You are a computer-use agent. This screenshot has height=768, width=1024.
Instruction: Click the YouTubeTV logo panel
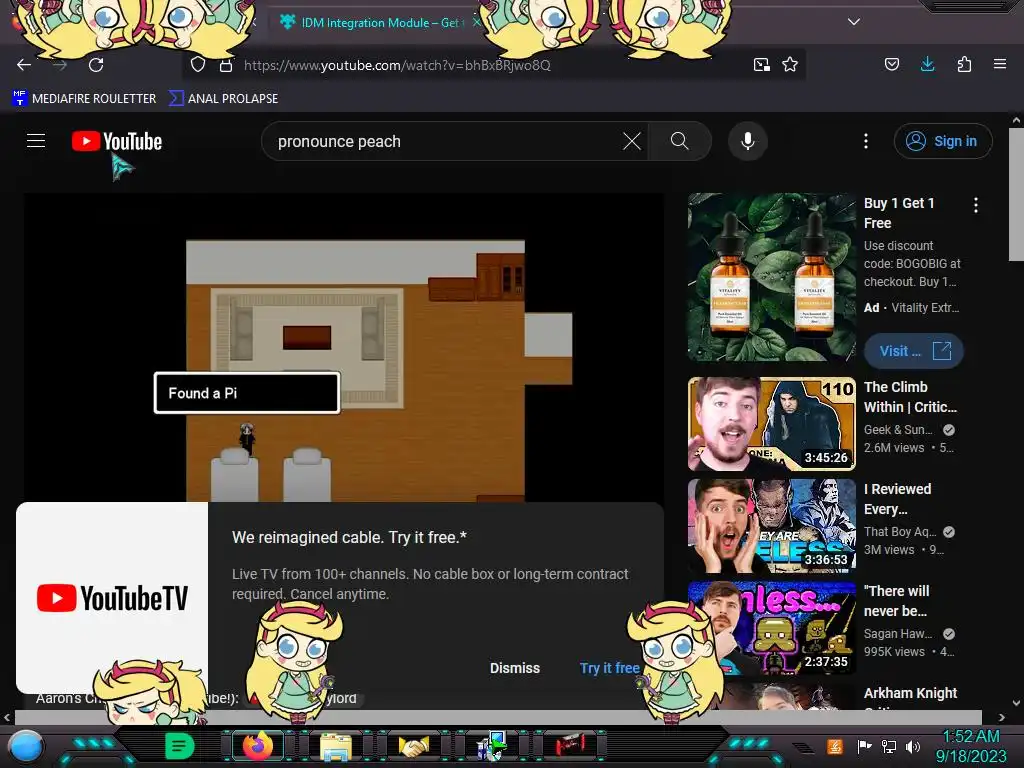112,598
